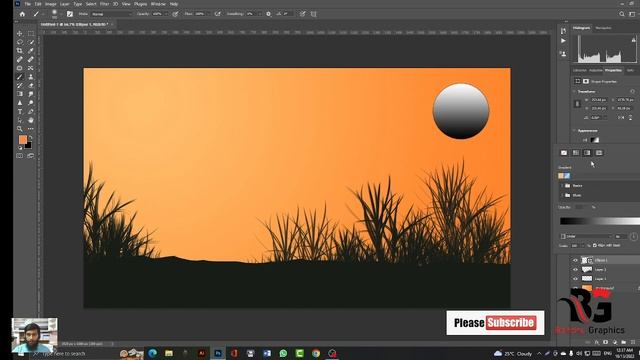The width and height of the screenshot is (640, 360).
Task: Open smoothing options gear
Action: pyautogui.click(x=268, y=14)
